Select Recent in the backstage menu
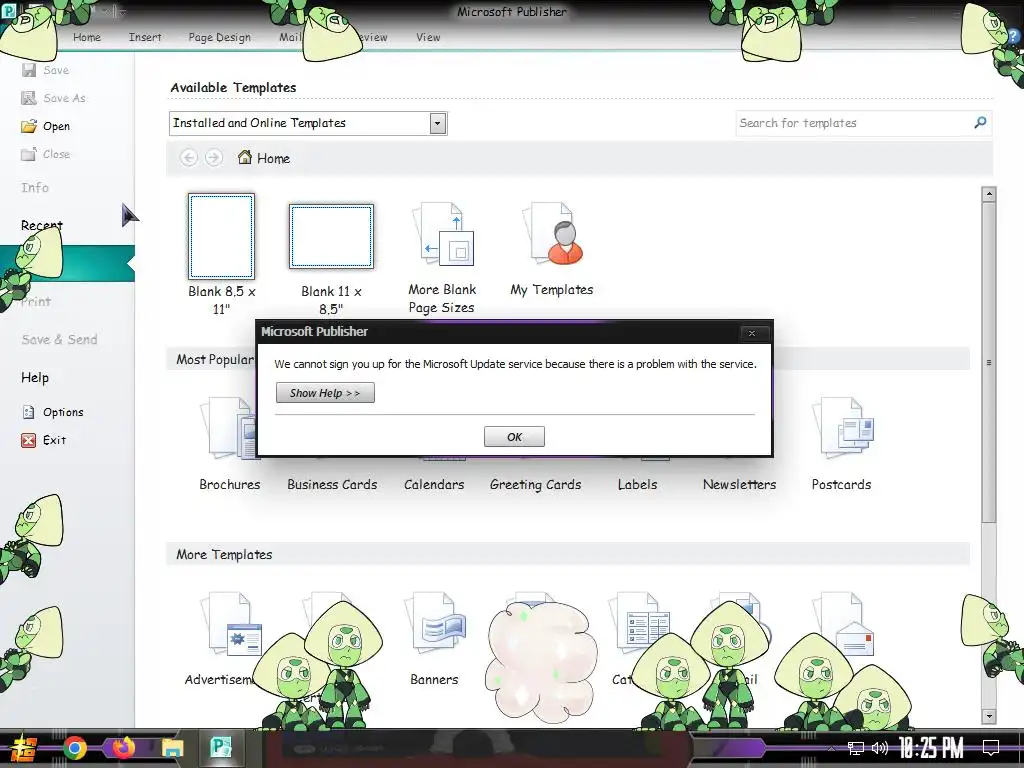 [x=42, y=225]
